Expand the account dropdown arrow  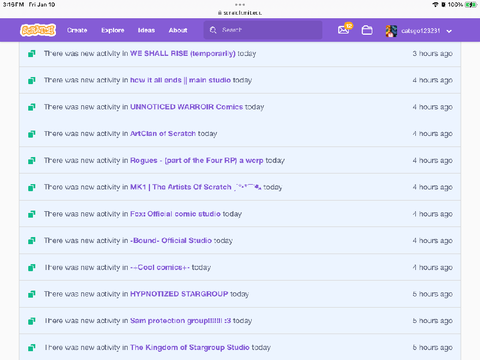(449, 31)
